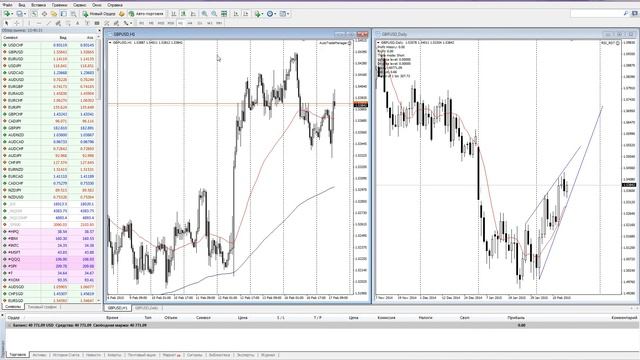The width and height of the screenshot is (640, 360).
Task: Select the text 'A' drawing tool
Action: coord(78,23)
